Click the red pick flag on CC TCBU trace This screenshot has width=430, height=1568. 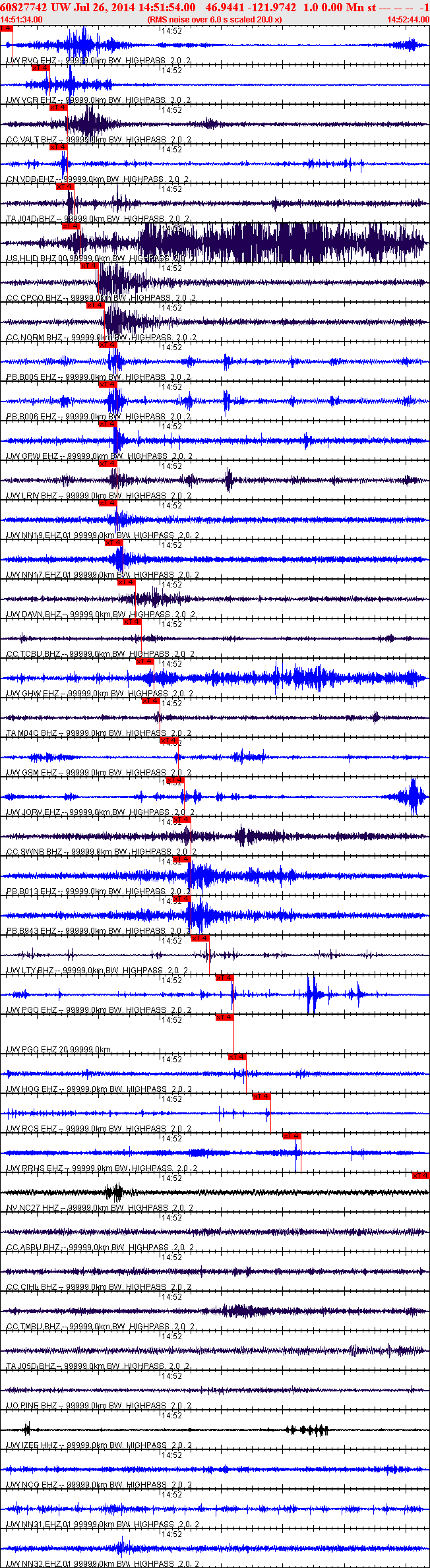pos(133,622)
